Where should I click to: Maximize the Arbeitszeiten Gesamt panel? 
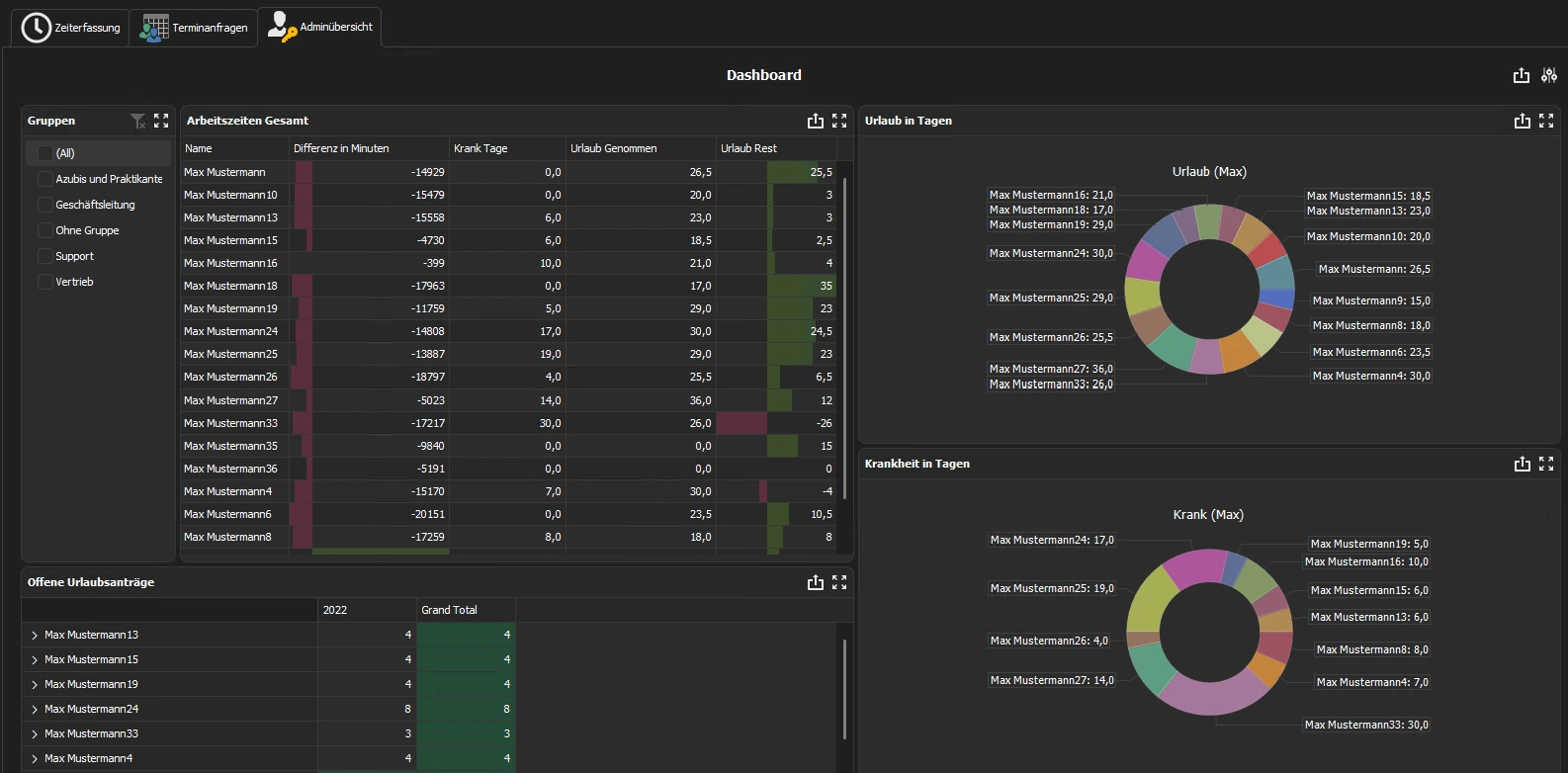tap(839, 121)
